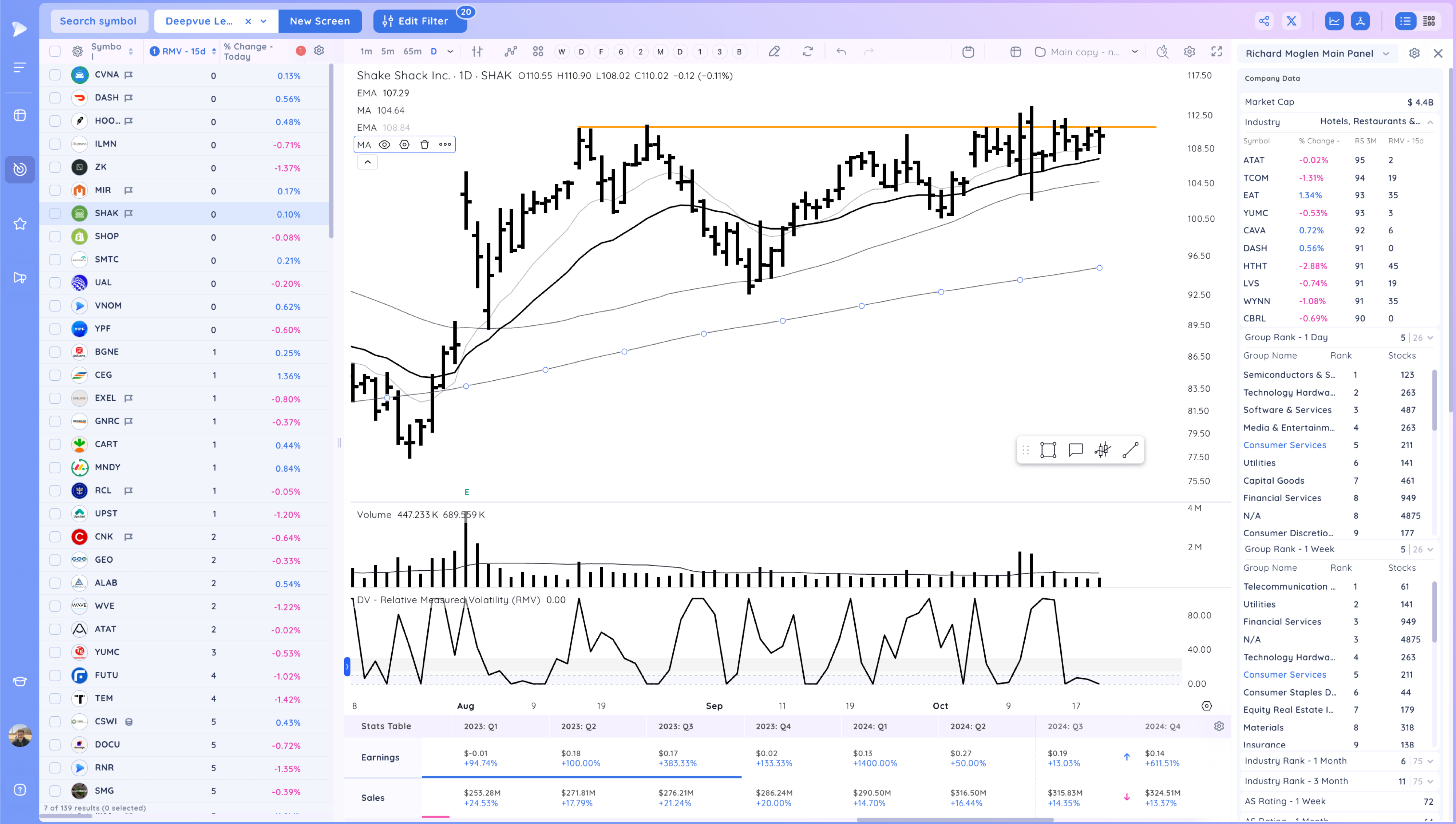Expand the timeframe dropdown next to D
The image size is (1456, 824).
[x=450, y=52]
